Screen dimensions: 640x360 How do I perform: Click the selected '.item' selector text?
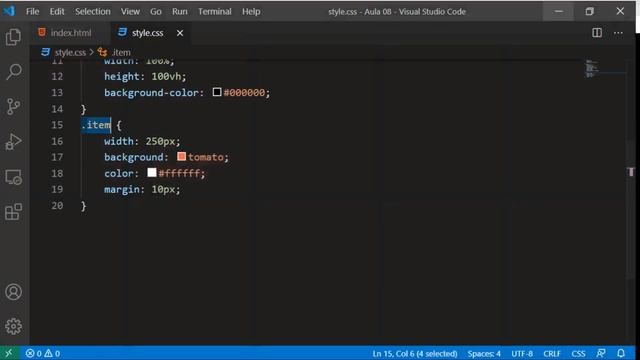(96, 125)
